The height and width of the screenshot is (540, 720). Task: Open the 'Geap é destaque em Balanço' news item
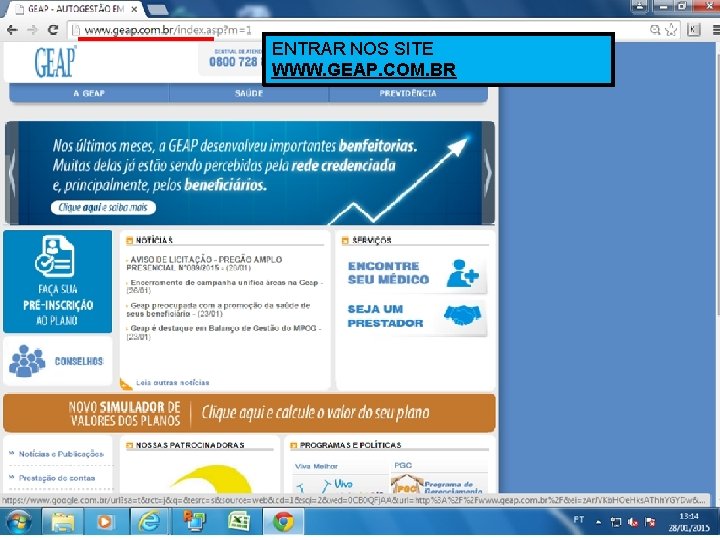pyautogui.click(x=224, y=332)
